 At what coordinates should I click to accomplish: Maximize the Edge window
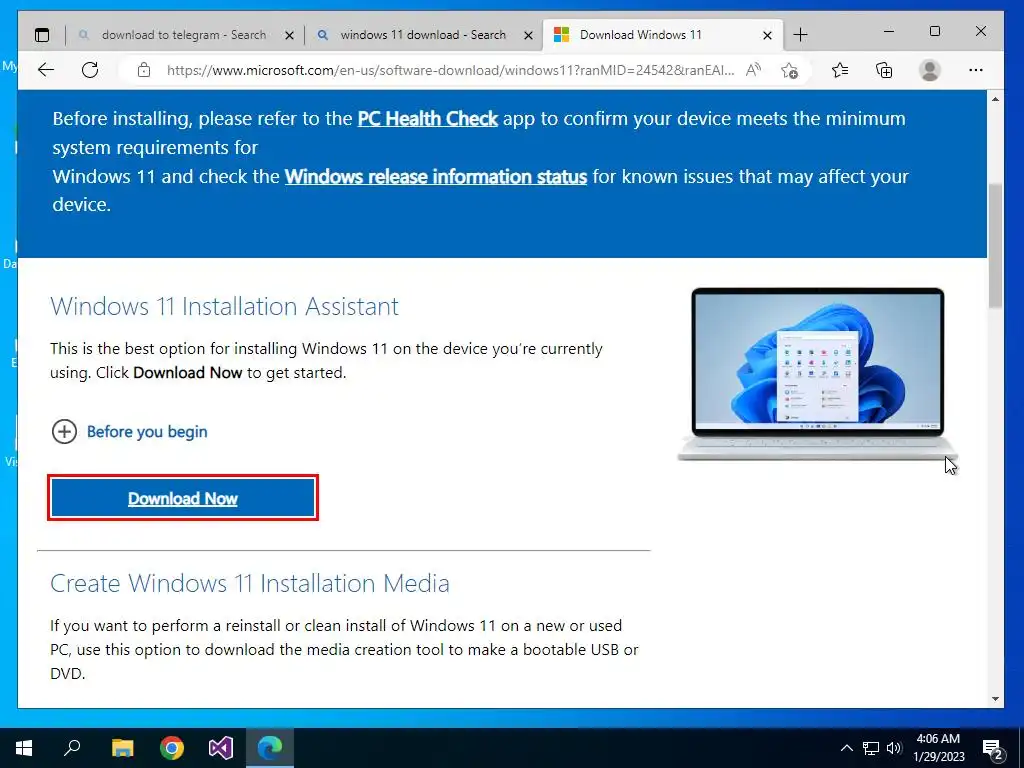click(935, 31)
